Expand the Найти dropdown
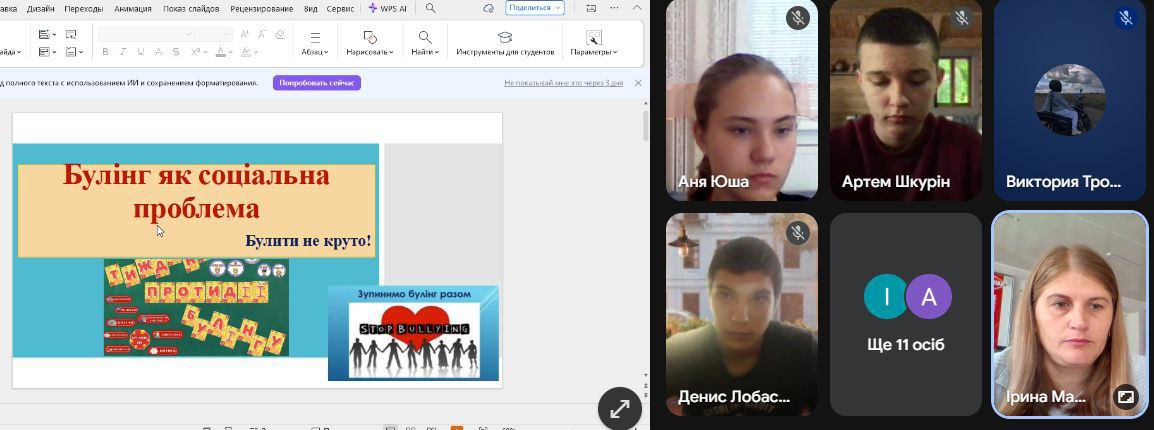Image resolution: width=1154 pixels, height=430 pixels. pos(424,52)
